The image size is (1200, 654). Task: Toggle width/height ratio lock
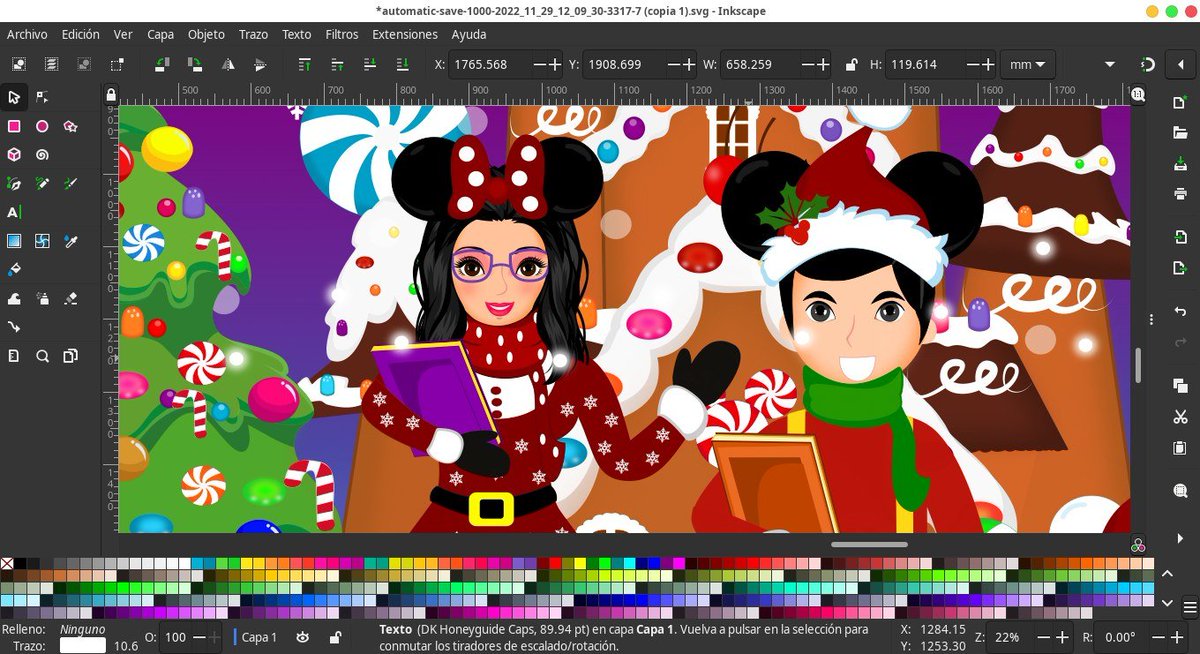coord(851,64)
